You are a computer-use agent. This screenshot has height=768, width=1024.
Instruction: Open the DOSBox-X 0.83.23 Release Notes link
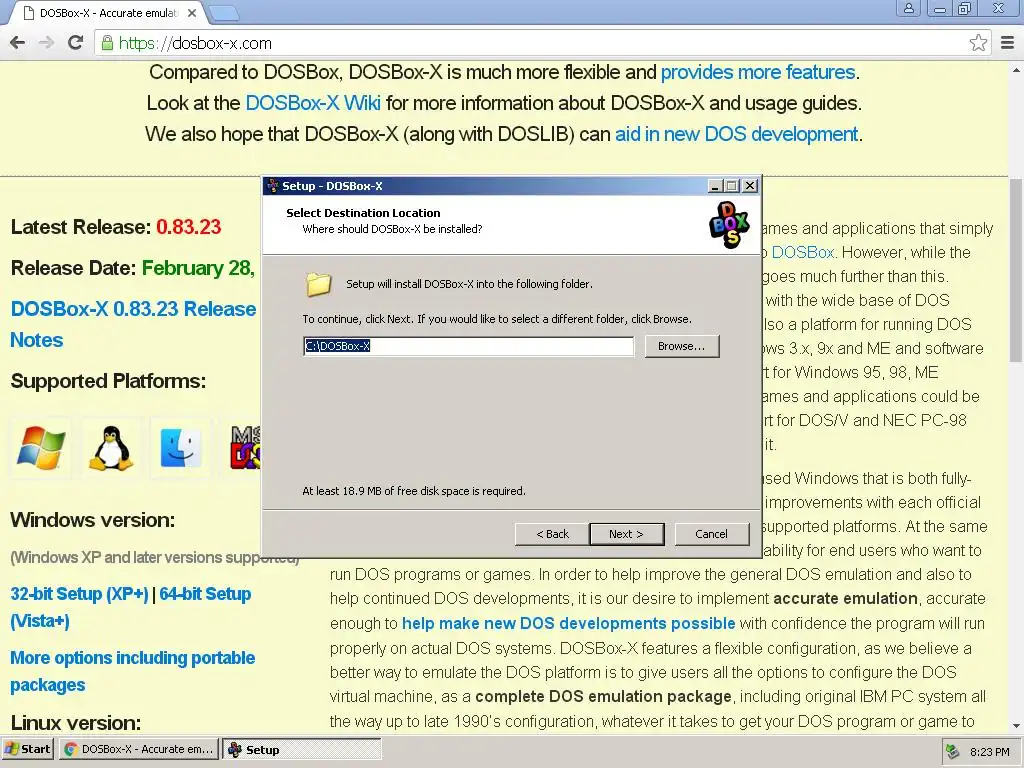pyautogui.click(x=133, y=324)
